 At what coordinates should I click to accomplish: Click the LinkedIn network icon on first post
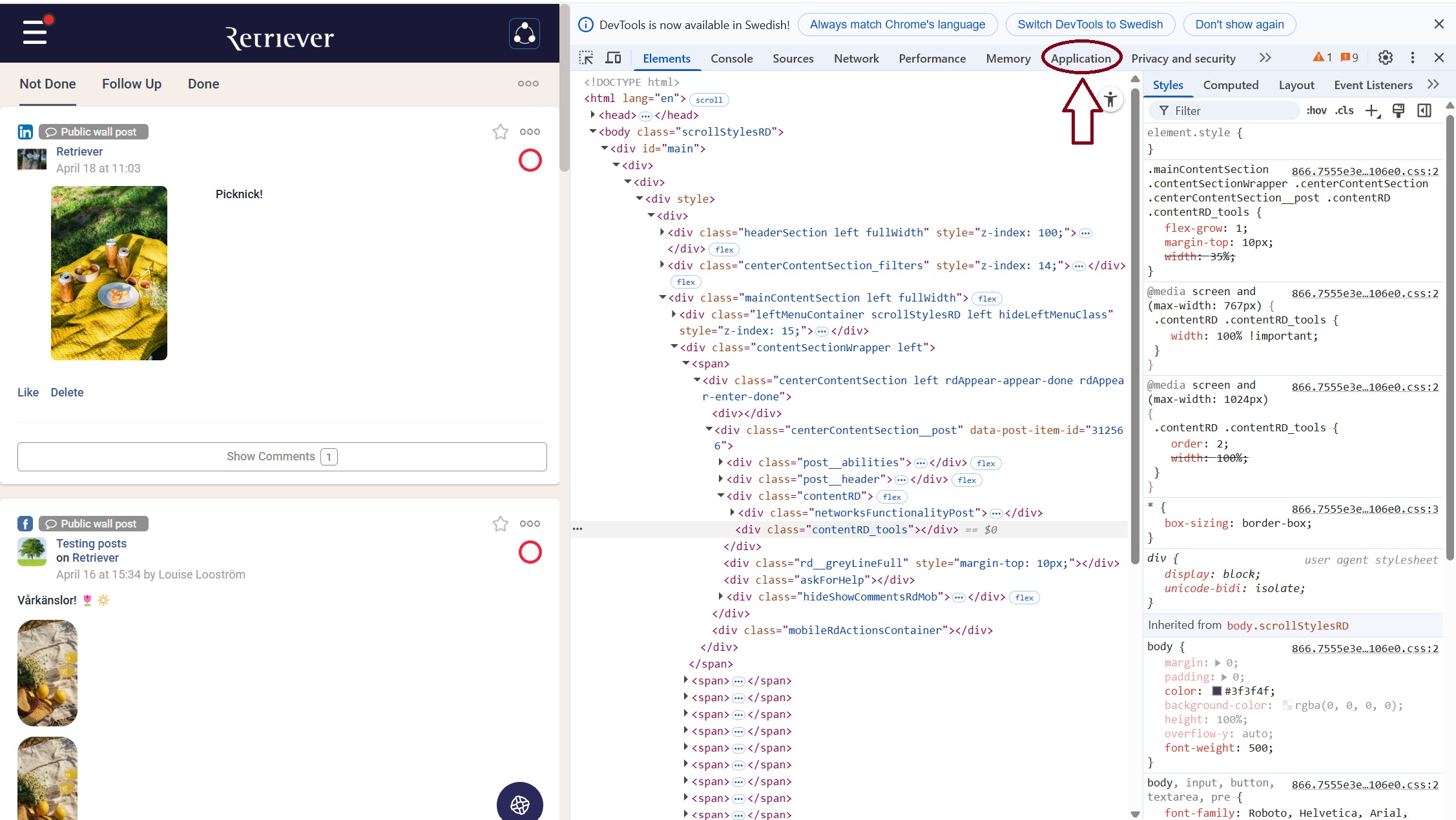[x=25, y=132]
